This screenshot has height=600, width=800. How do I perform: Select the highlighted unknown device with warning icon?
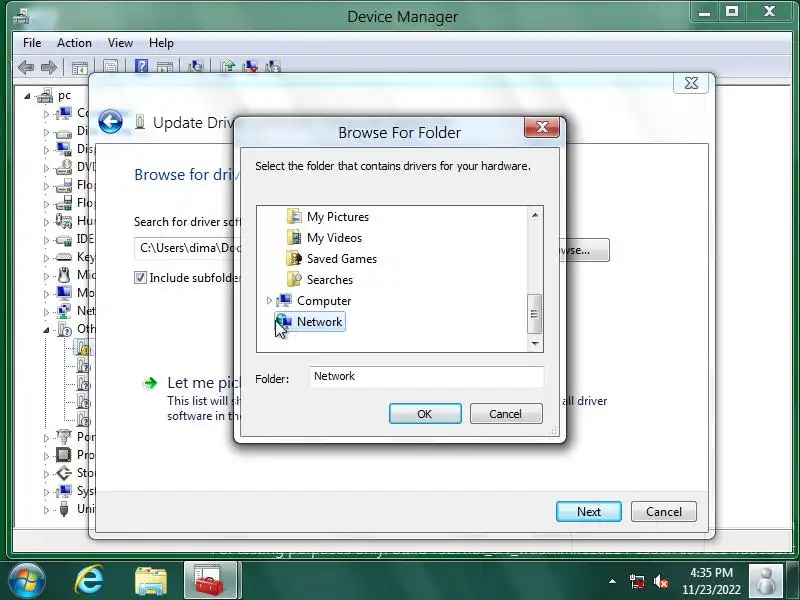click(x=83, y=347)
